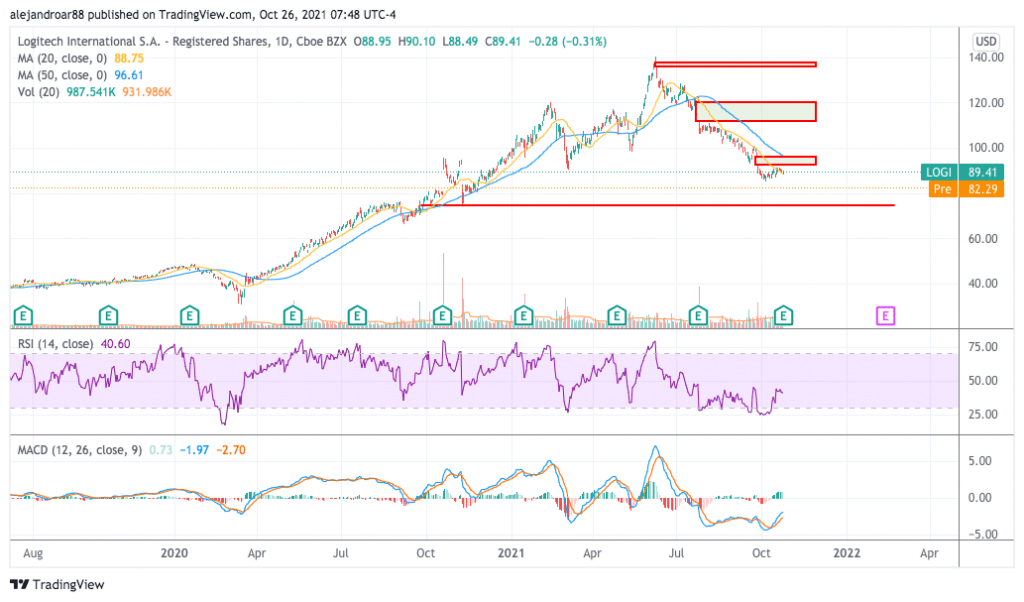Click the close value C89.41
This screenshot has width=1024, height=602.
[x=503, y=42]
